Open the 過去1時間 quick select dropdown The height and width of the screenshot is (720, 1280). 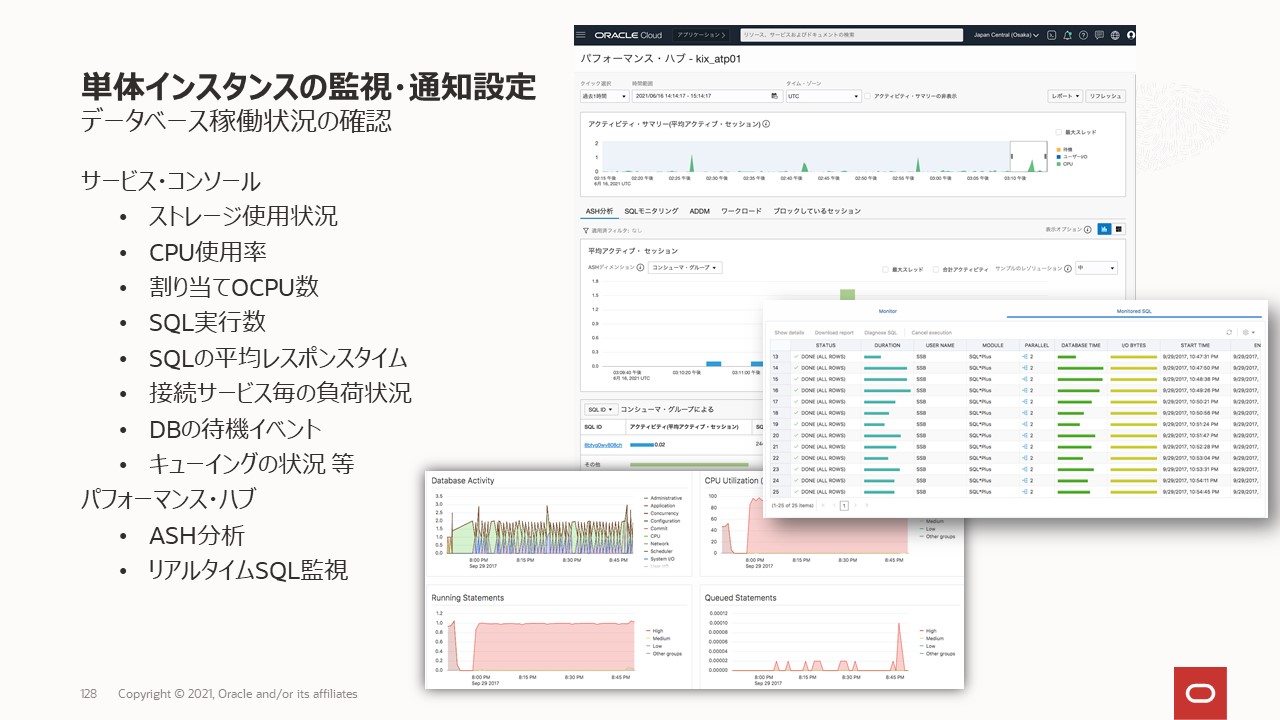[x=604, y=96]
